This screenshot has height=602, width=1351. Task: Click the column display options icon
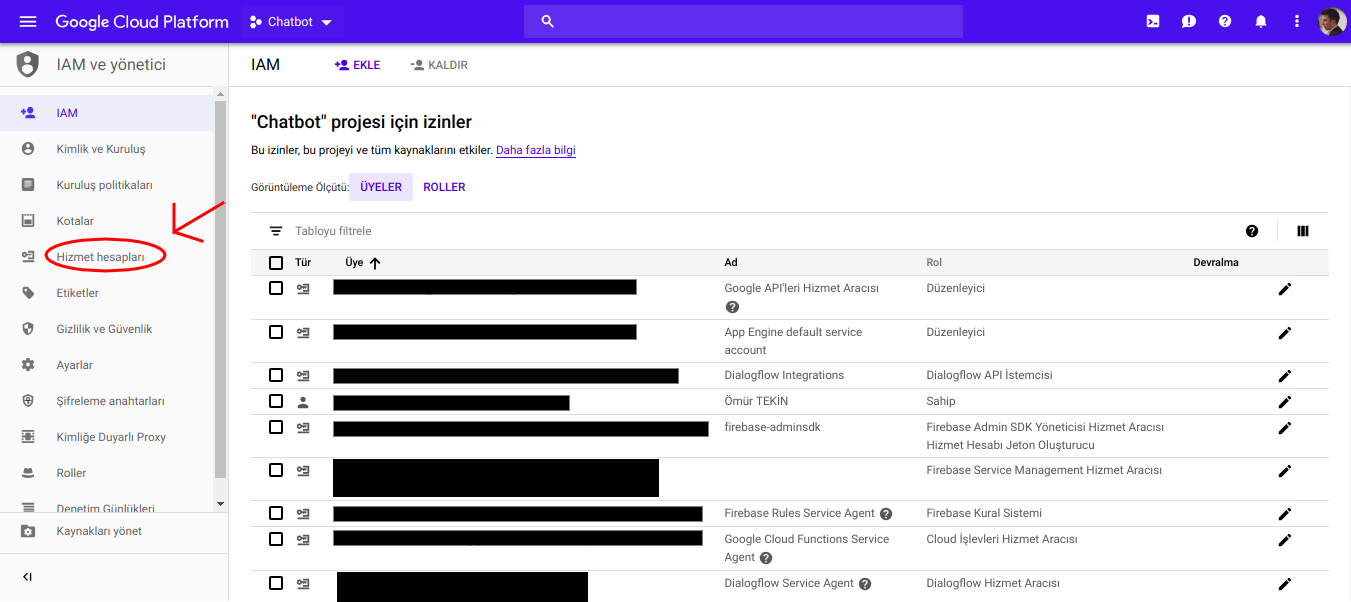[x=1302, y=231]
